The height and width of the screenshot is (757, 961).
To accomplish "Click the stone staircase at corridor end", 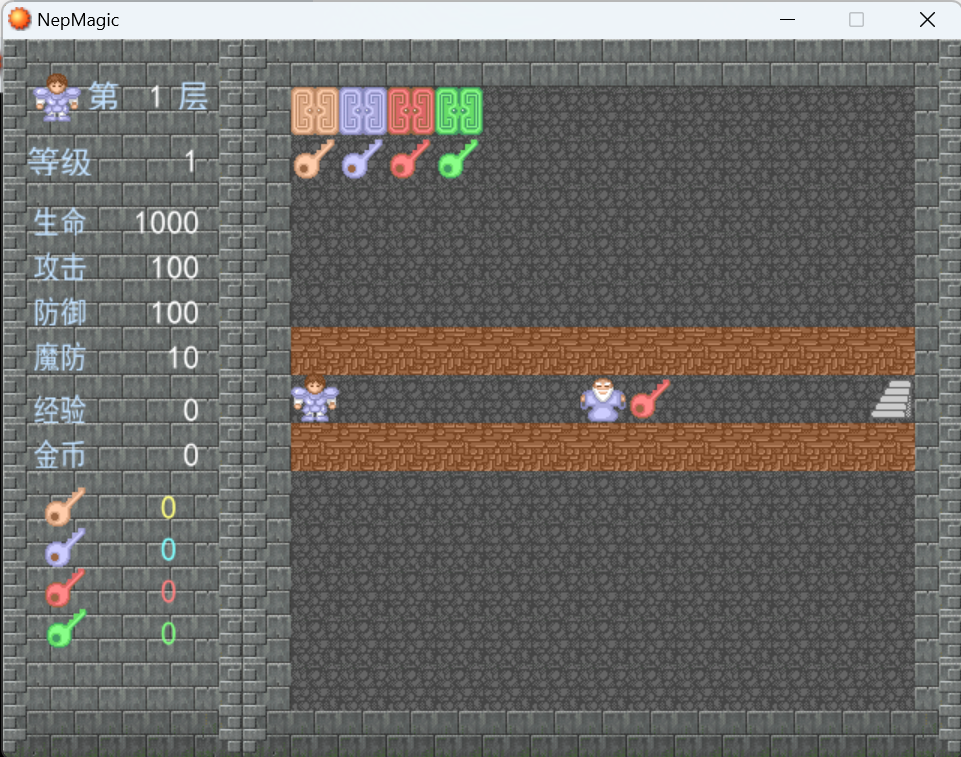I will click(x=892, y=399).
